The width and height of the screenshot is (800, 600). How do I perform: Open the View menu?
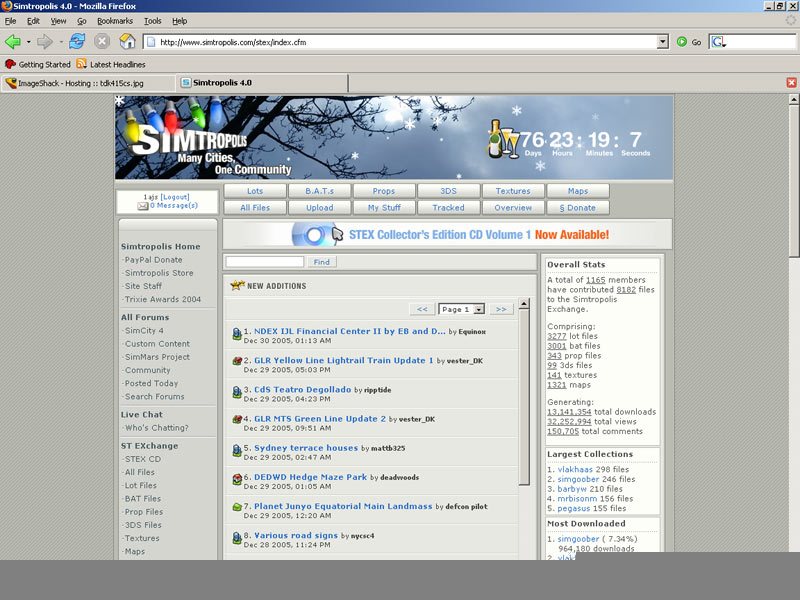pyautogui.click(x=58, y=21)
